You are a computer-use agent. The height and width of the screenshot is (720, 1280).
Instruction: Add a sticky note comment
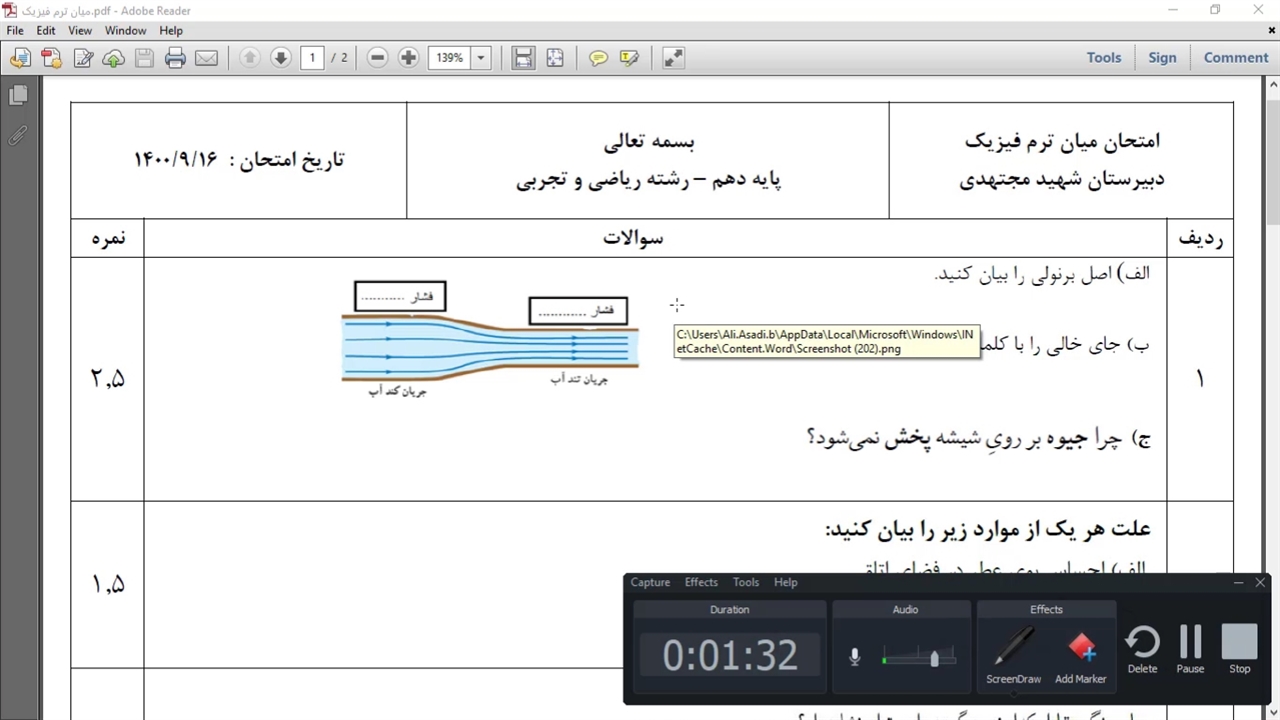[598, 58]
